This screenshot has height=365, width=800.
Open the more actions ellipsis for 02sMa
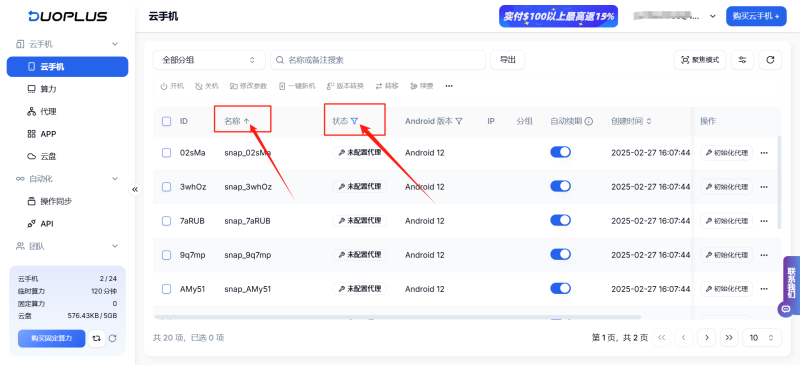pos(764,153)
